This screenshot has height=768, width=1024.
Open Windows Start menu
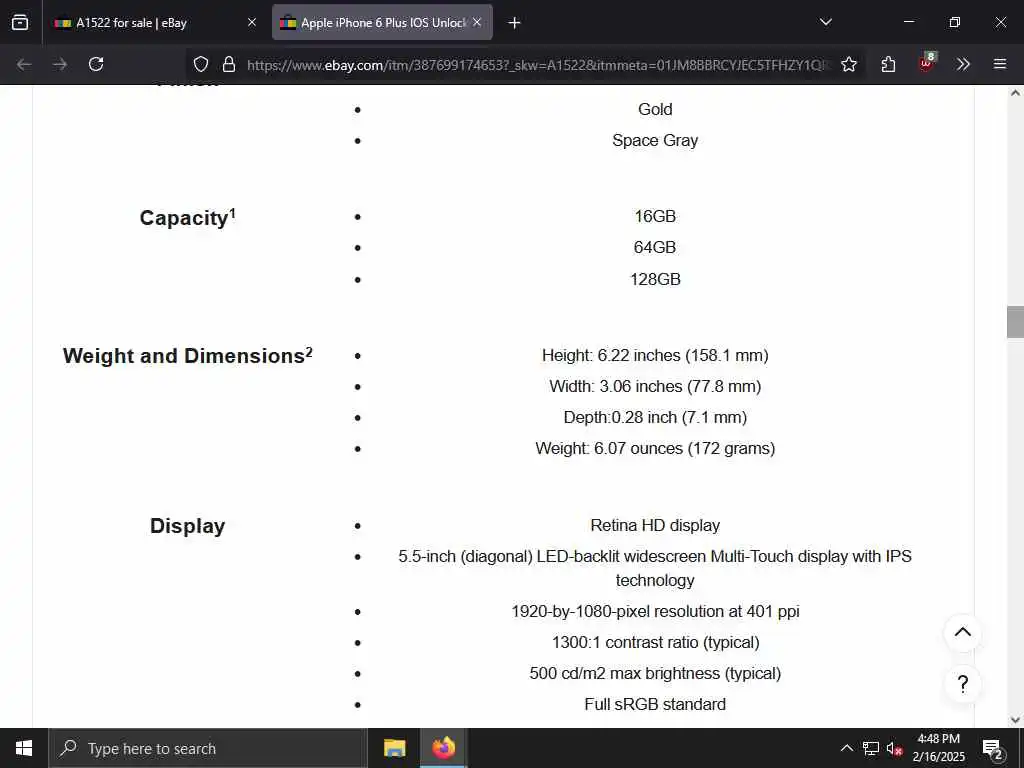point(24,748)
